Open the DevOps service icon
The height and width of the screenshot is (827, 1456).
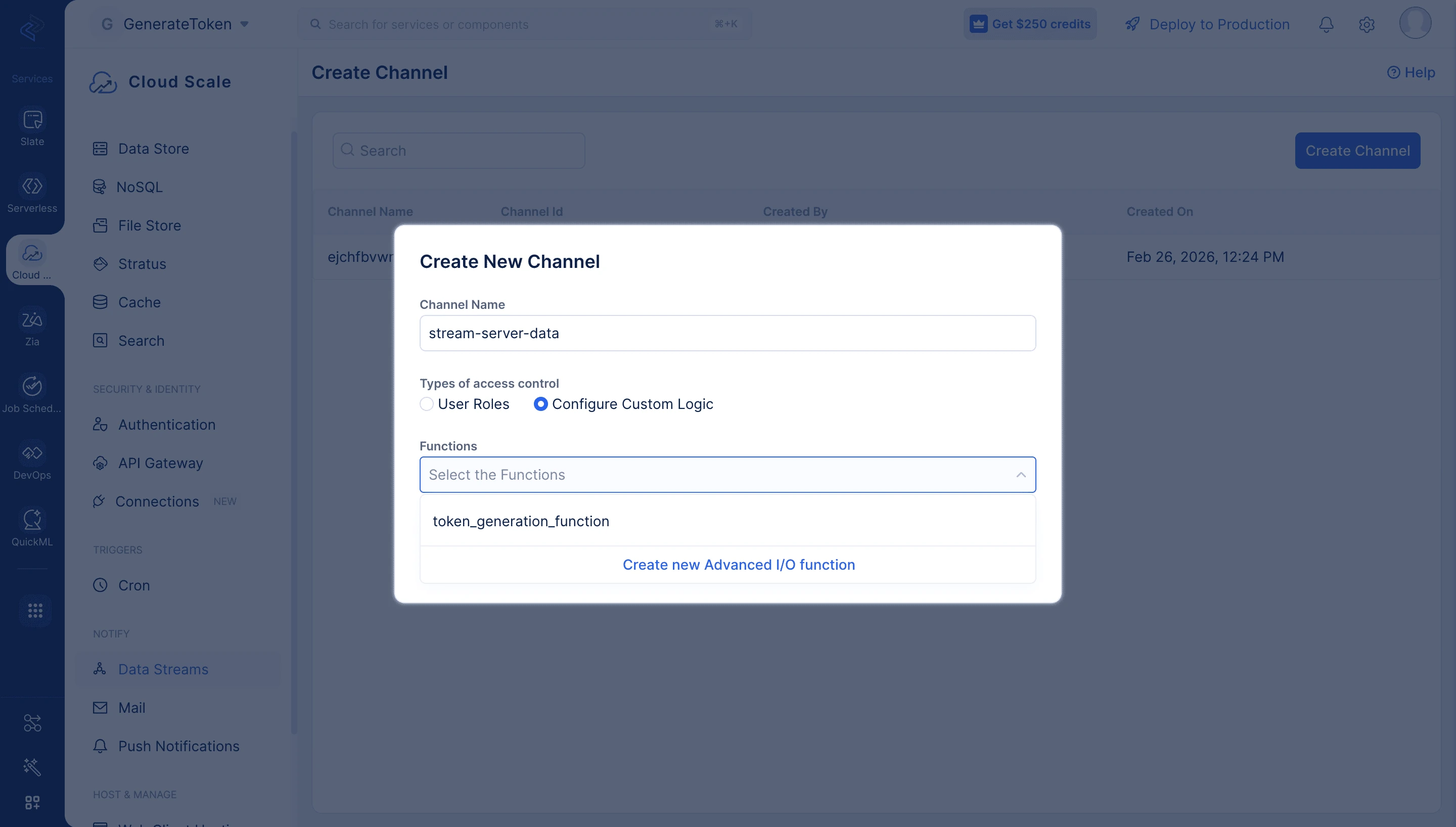[32, 453]
